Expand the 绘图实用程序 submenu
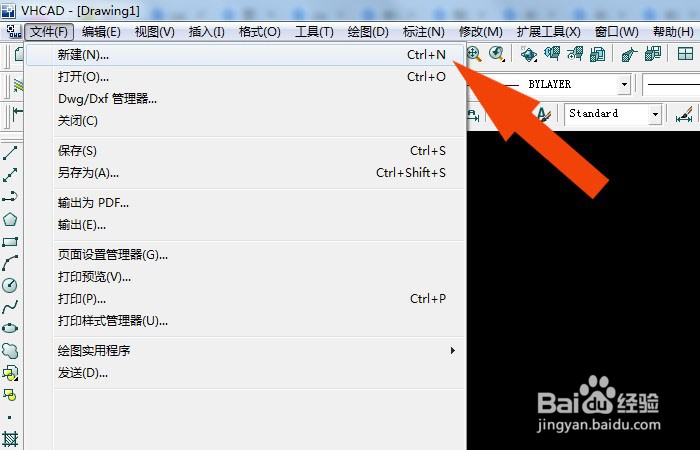The width and height of the screenshot is (700, 450). tap(259, 350)
